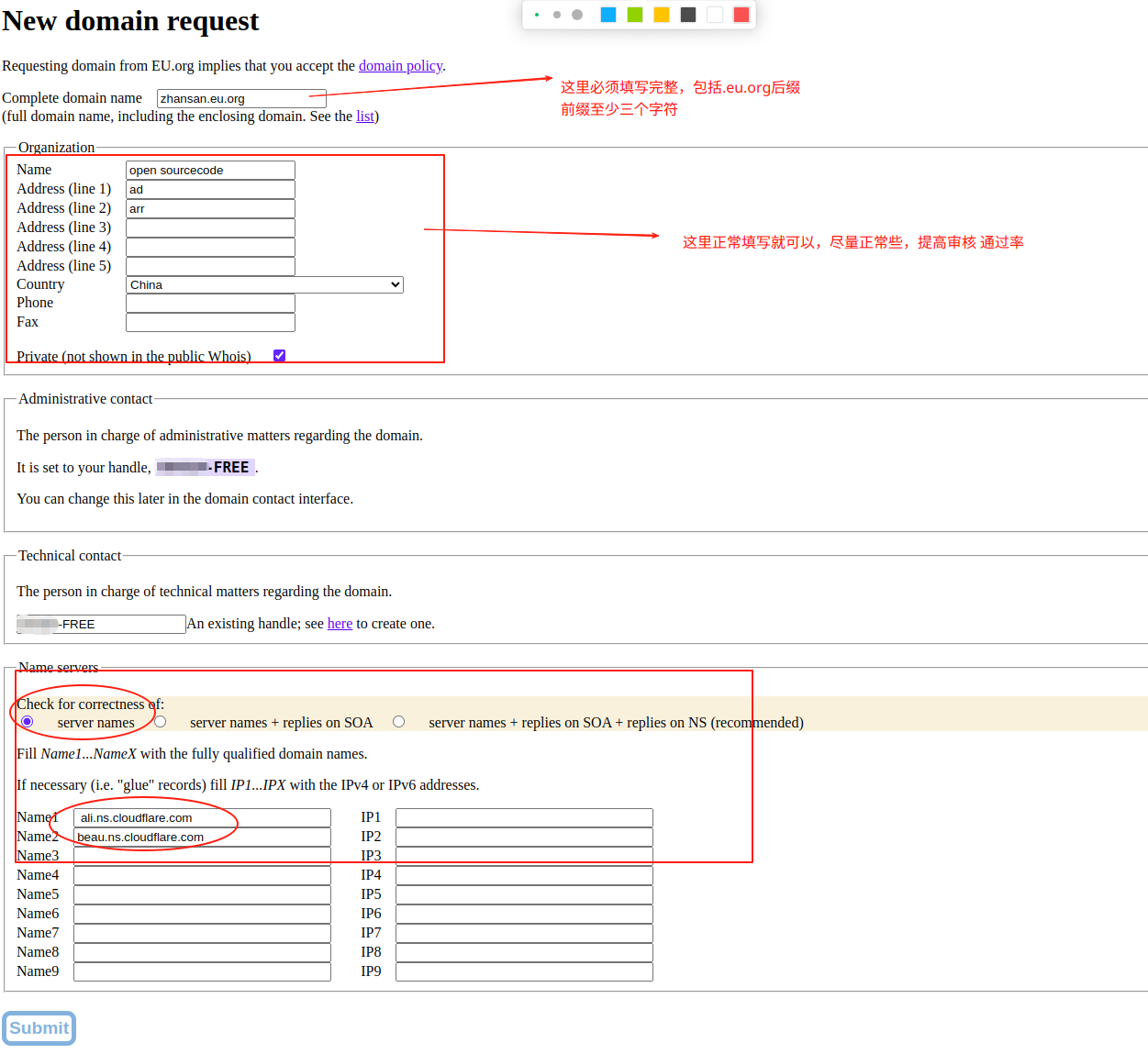Click the organization Phone input field
Image resolution: width=1148 pixels, height=1054 pixels.
coord(210,304)
